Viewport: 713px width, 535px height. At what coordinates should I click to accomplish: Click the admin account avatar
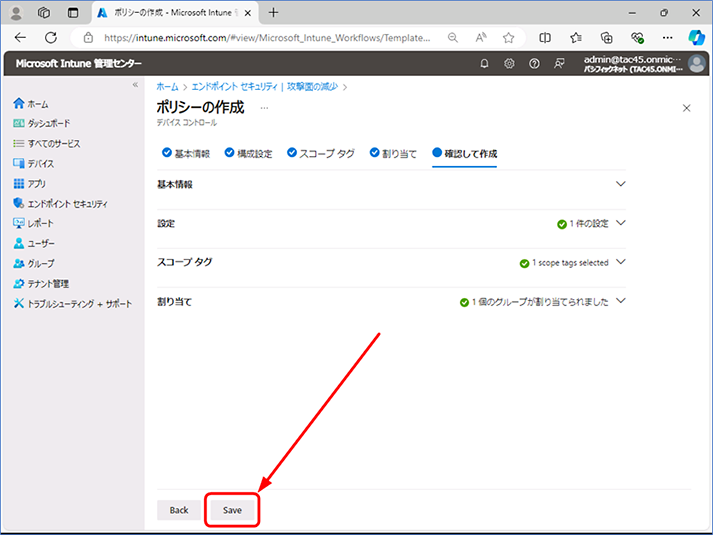coord(696,64)
